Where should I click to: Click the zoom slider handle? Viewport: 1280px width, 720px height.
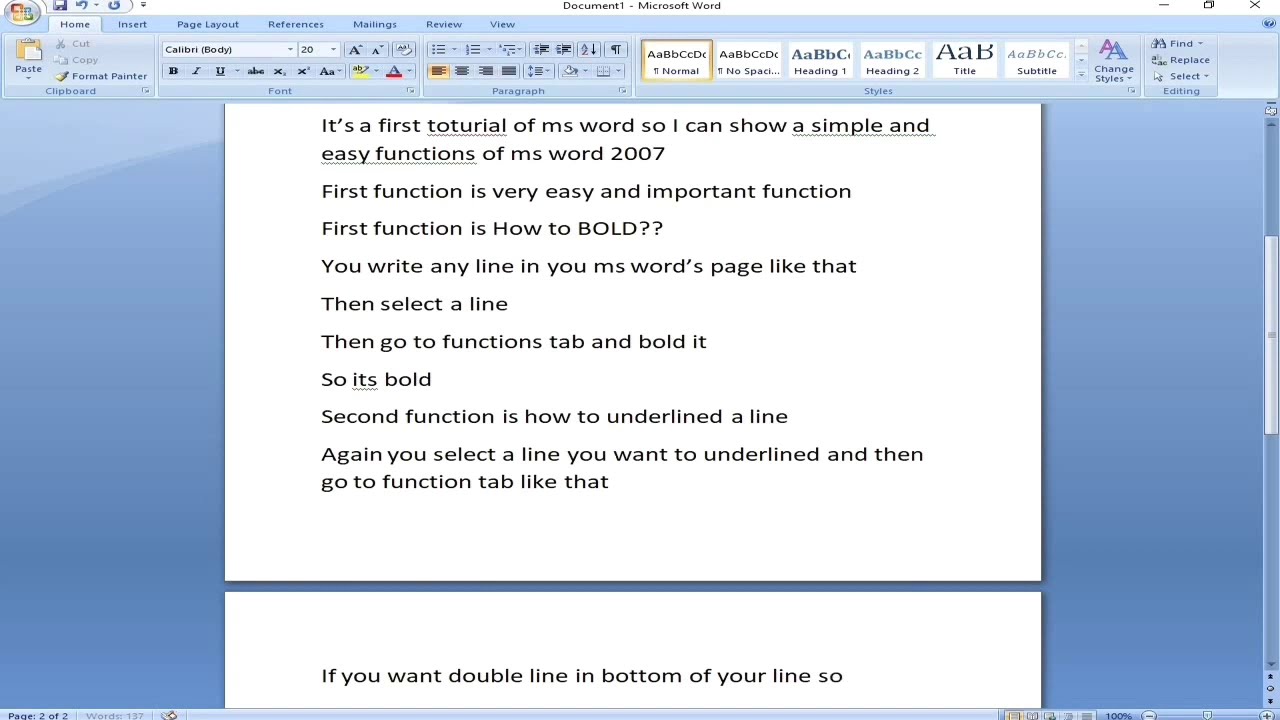coord(1208,715)
